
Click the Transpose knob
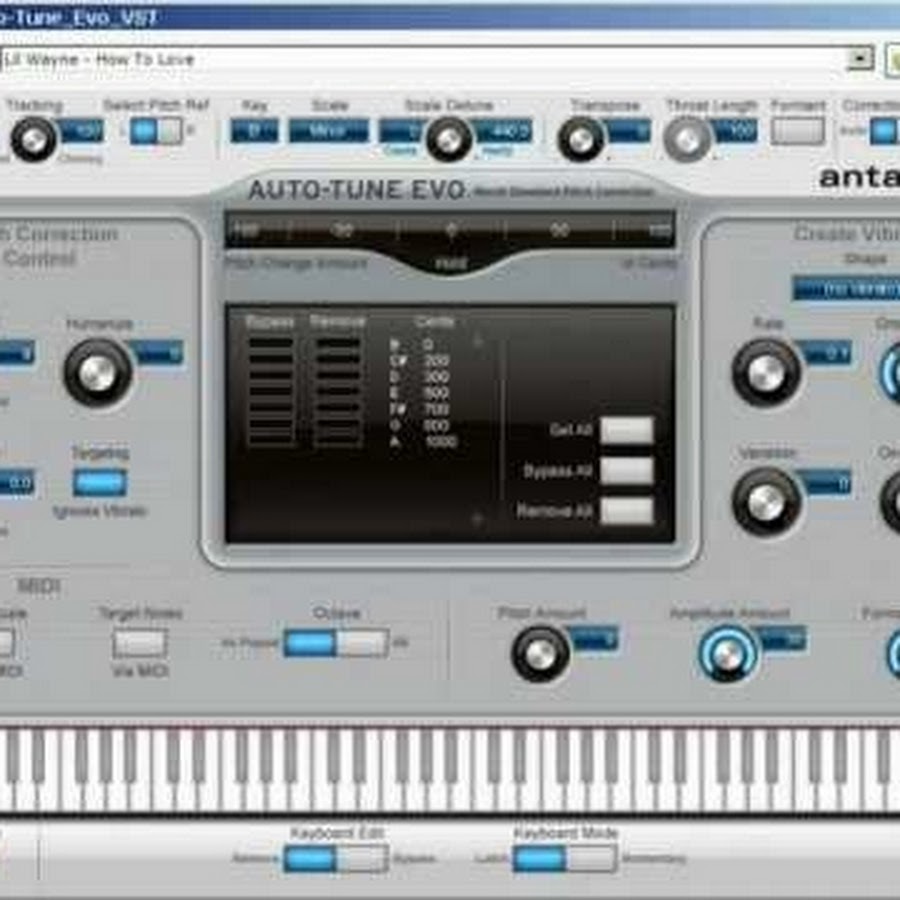click(x=581, y=139)
